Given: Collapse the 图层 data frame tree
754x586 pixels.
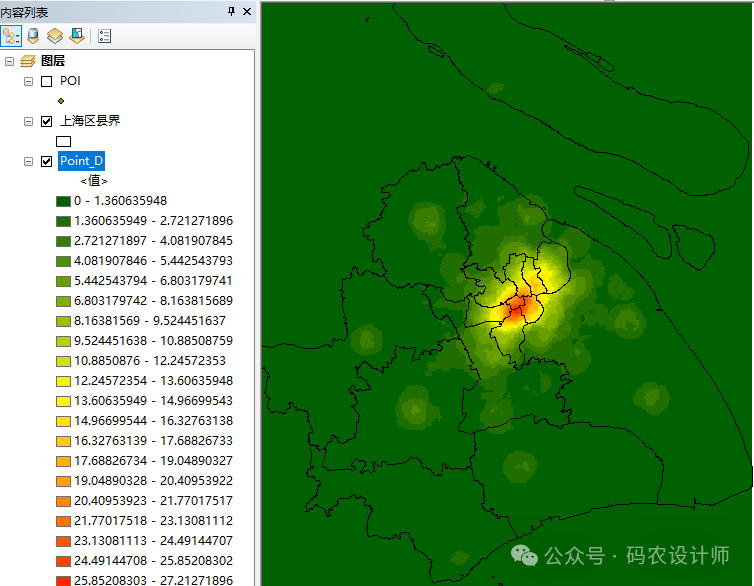Looking at the screenshot, I should coord(10,61).
